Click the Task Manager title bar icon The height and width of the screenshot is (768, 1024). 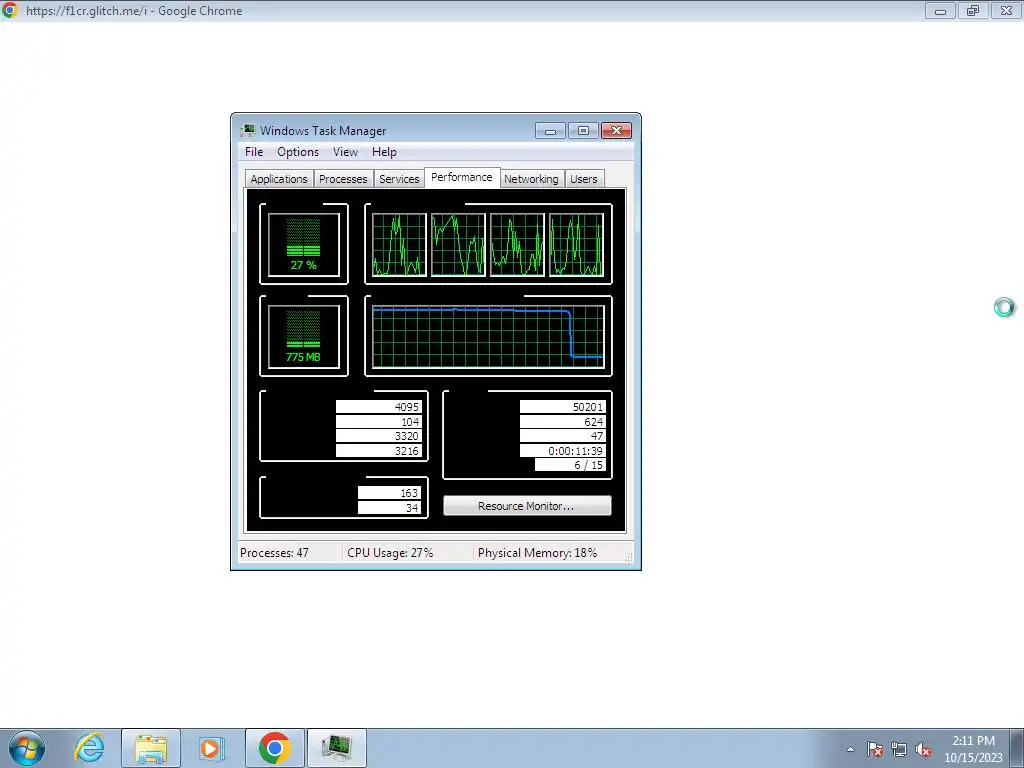tap(248, 131)
